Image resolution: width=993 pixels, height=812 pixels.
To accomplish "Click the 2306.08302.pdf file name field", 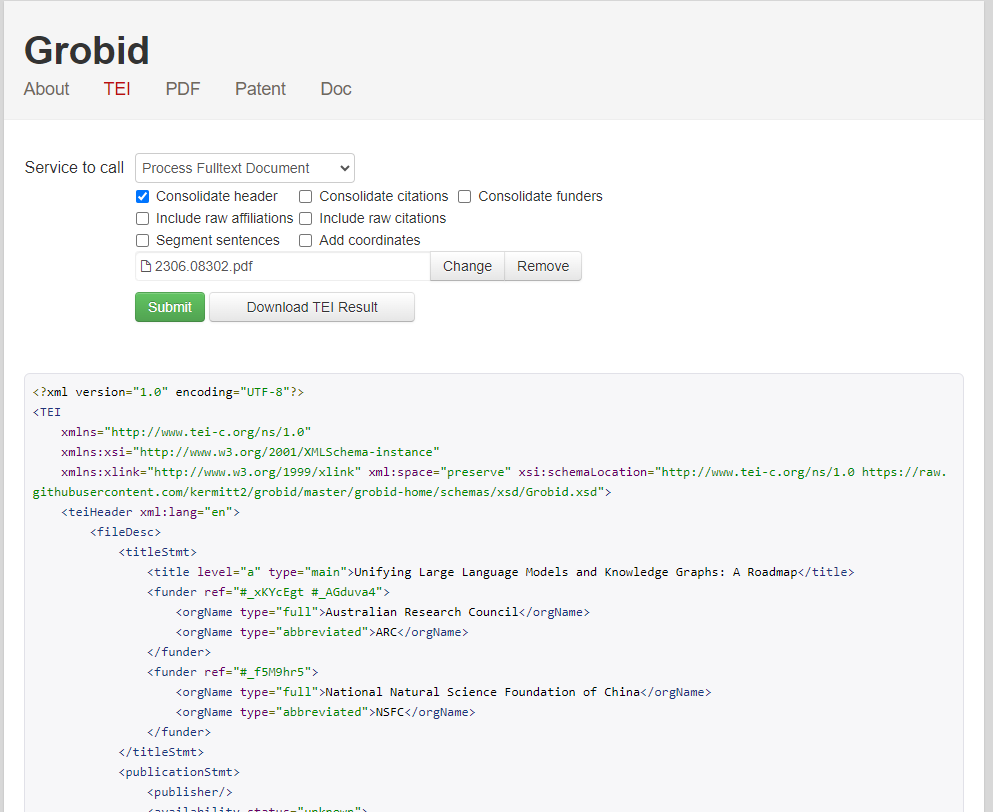I will (x=285, y=266).
